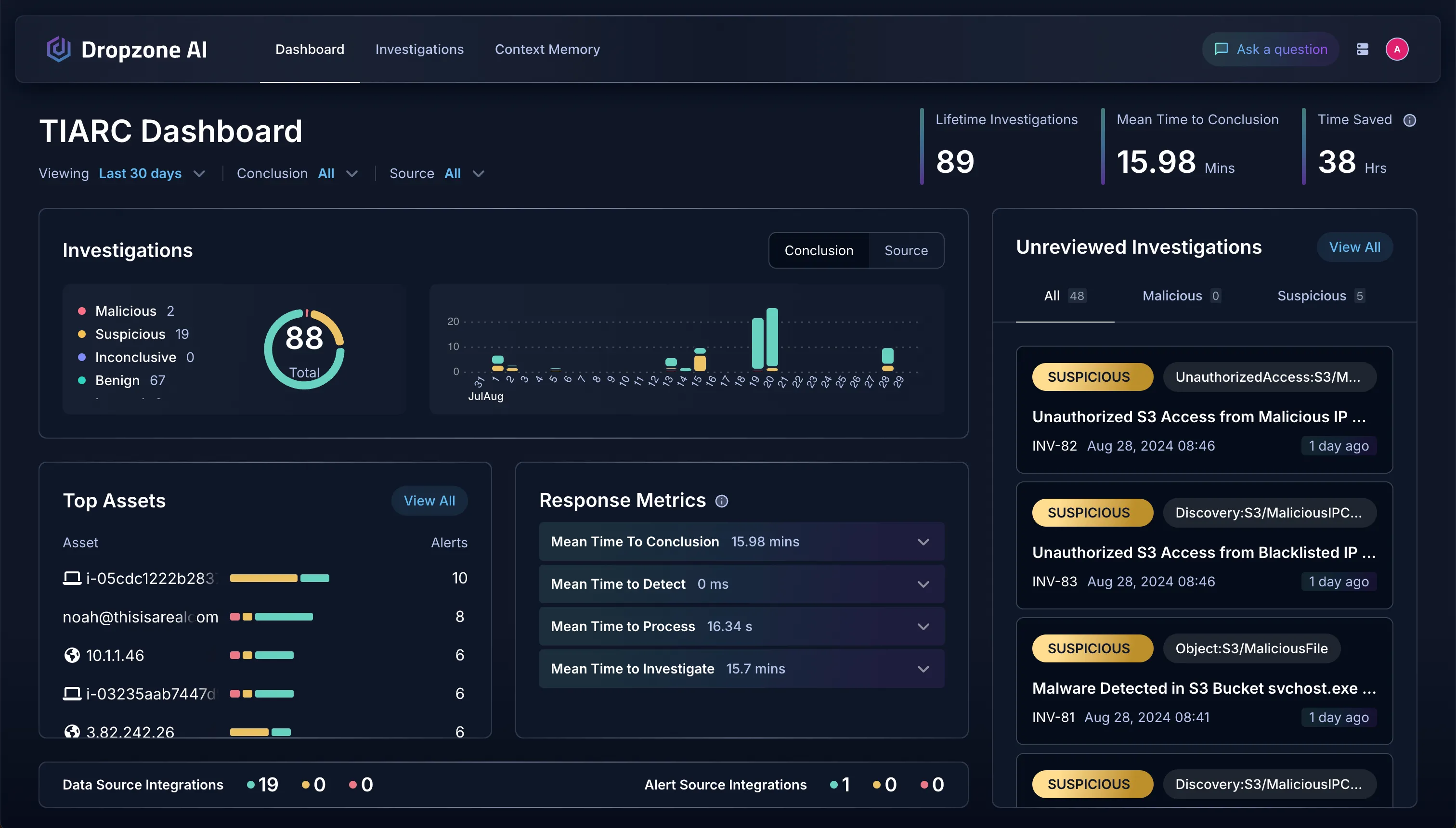Click the Response Metrics info icon
Screen dimensions: 1456x828
coord(721,501)
